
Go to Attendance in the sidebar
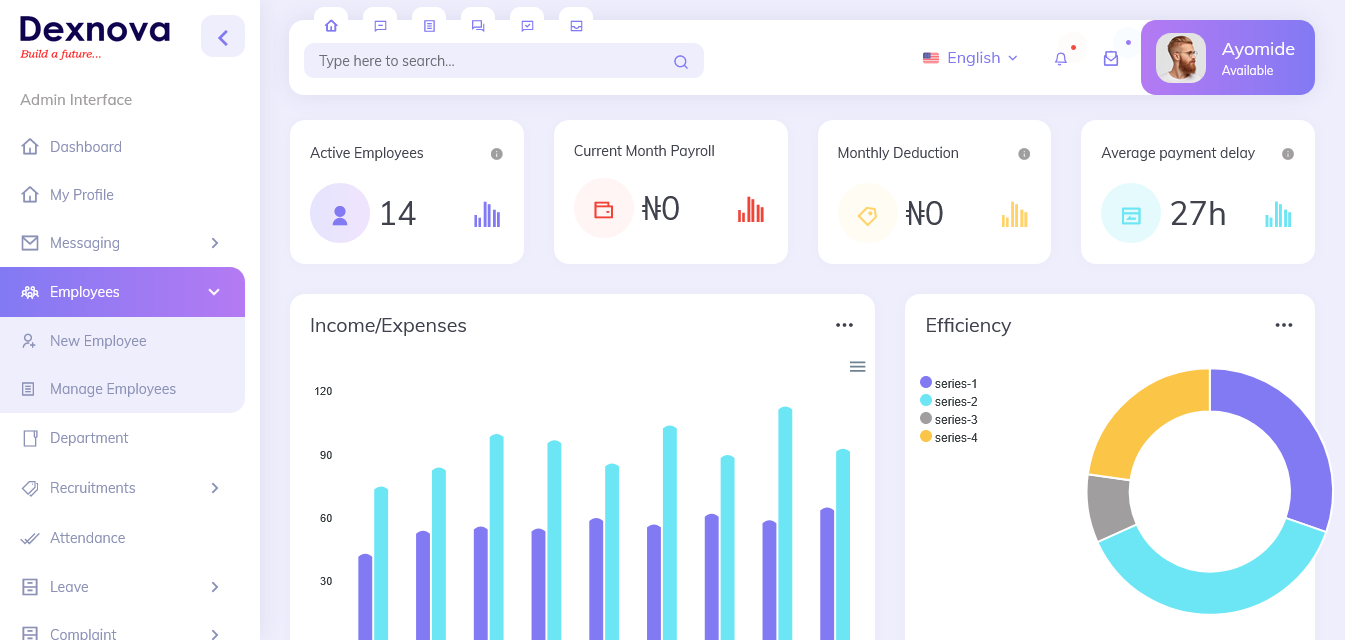tap(87, 538)
